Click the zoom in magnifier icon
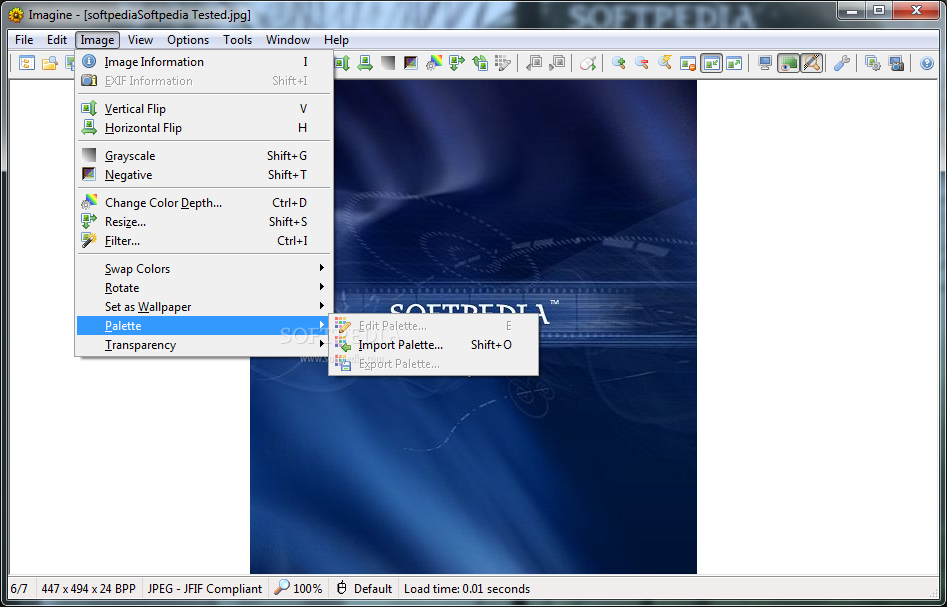947x607 pixels. click(618, 63)
